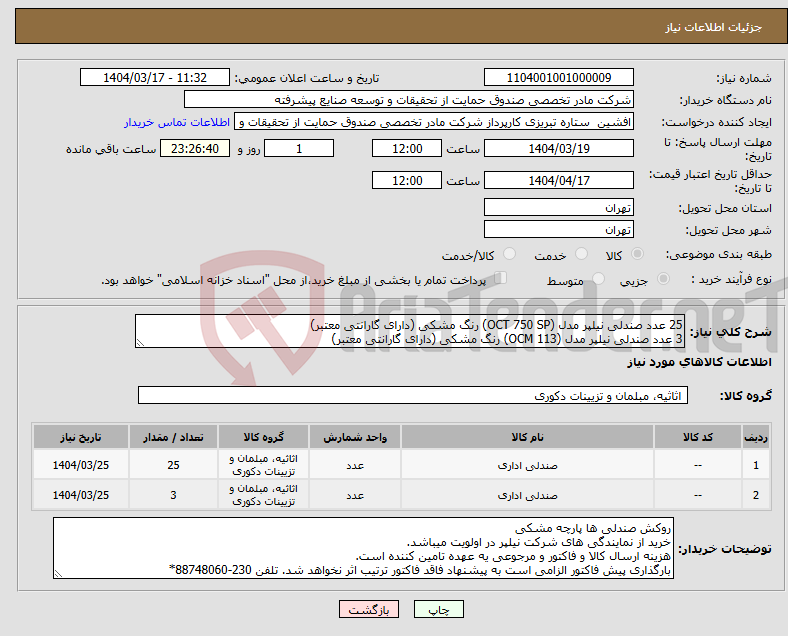This screenshot has width=788, height=636.
Task: Click صندلی اداری in row 2
Action: pos(527,495)
